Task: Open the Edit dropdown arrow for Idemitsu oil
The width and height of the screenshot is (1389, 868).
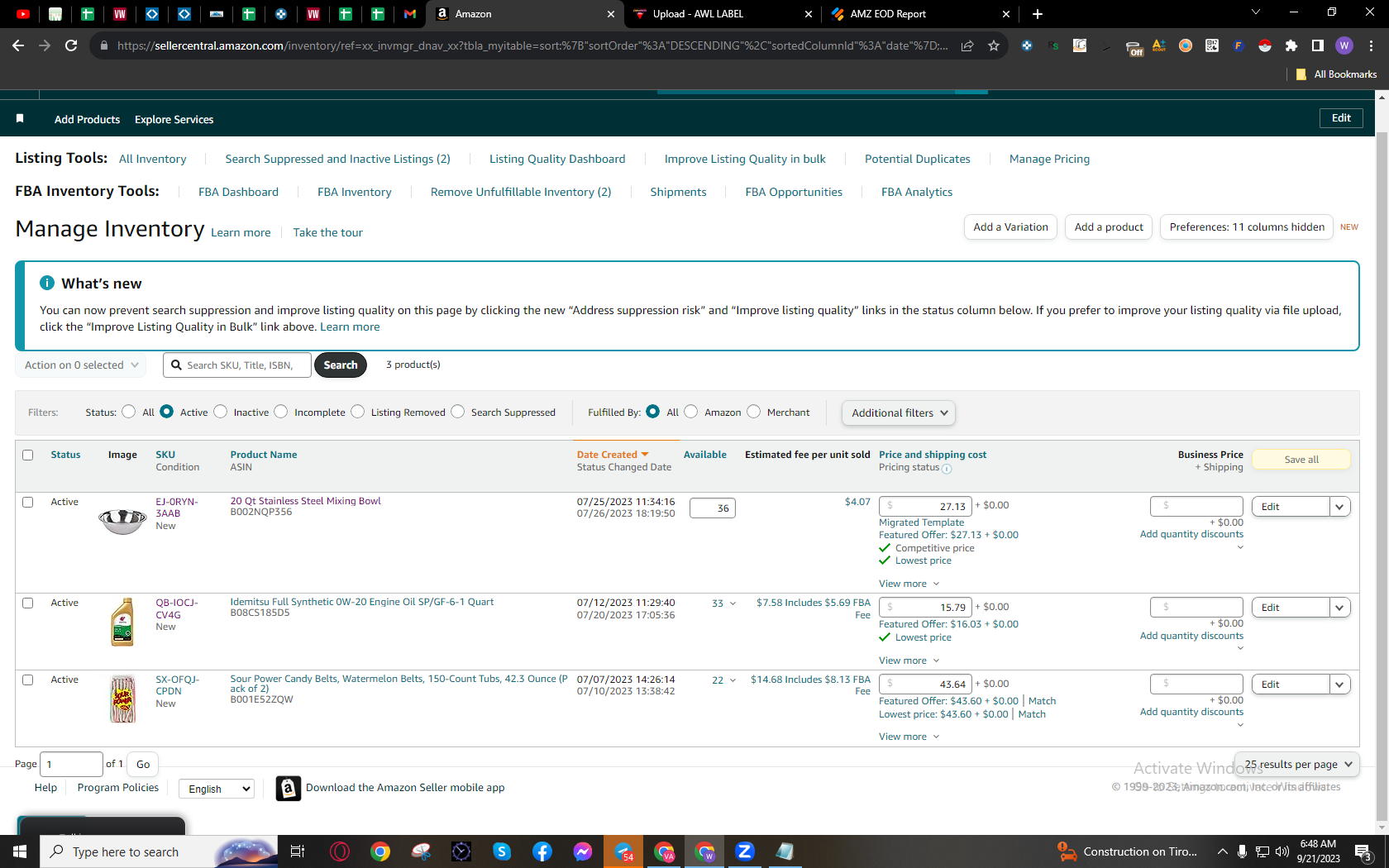Action: 1340,608
